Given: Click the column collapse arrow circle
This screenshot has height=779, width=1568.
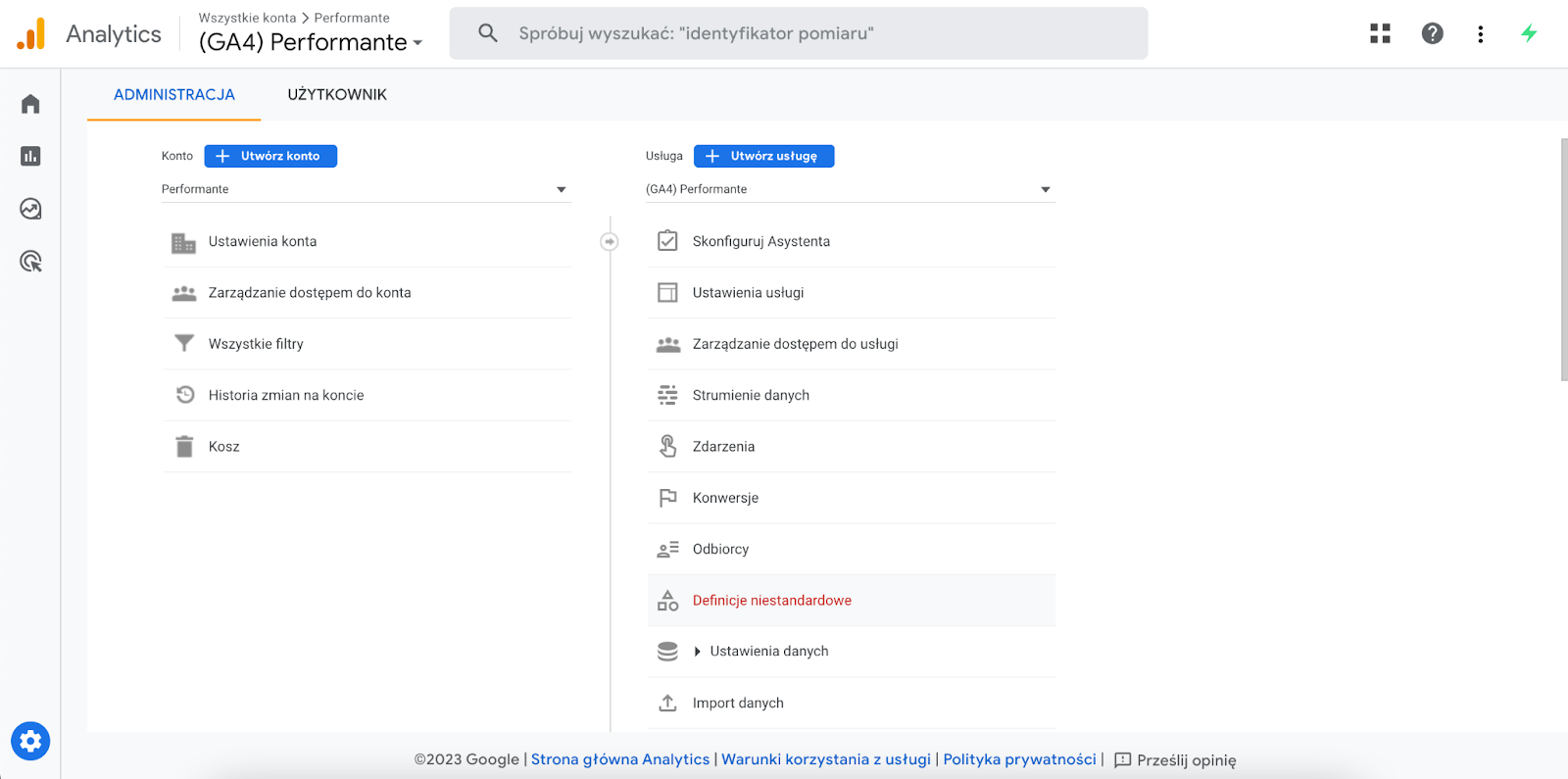Looking at the screenshot, I should point(610,241).
